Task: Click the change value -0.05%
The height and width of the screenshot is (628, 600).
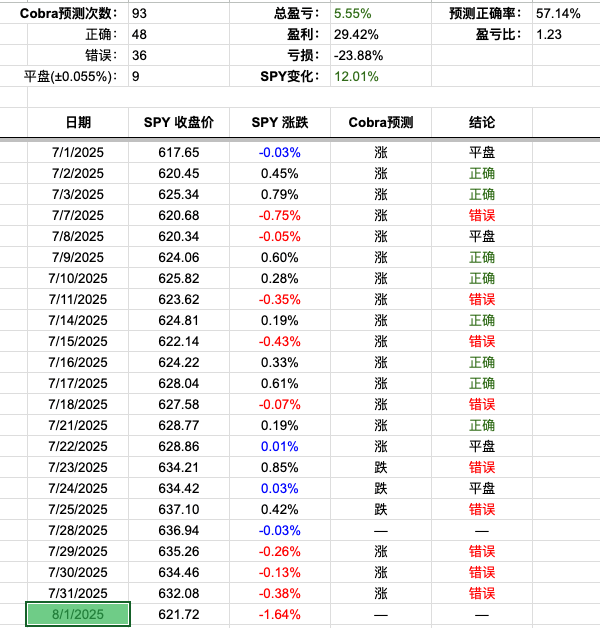Action: click(x=280, y=236)
